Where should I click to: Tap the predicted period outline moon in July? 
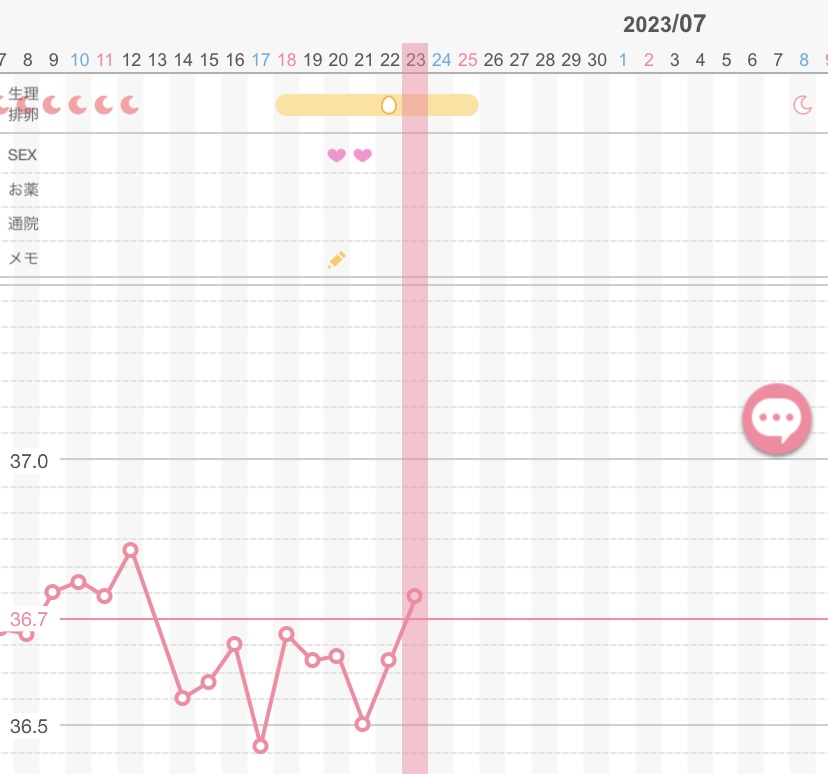point(803,105)
